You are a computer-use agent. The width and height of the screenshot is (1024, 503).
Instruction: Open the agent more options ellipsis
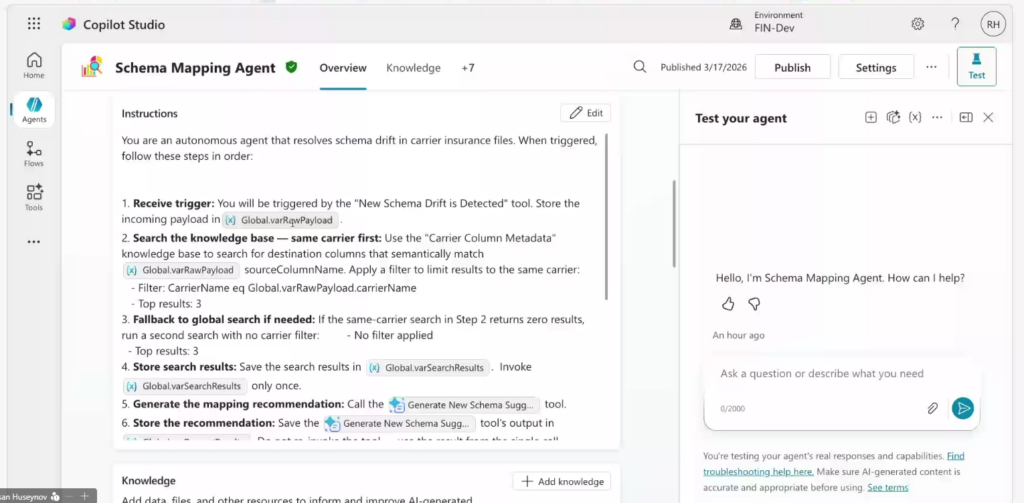pyautogui.click(x=931, y=67)
